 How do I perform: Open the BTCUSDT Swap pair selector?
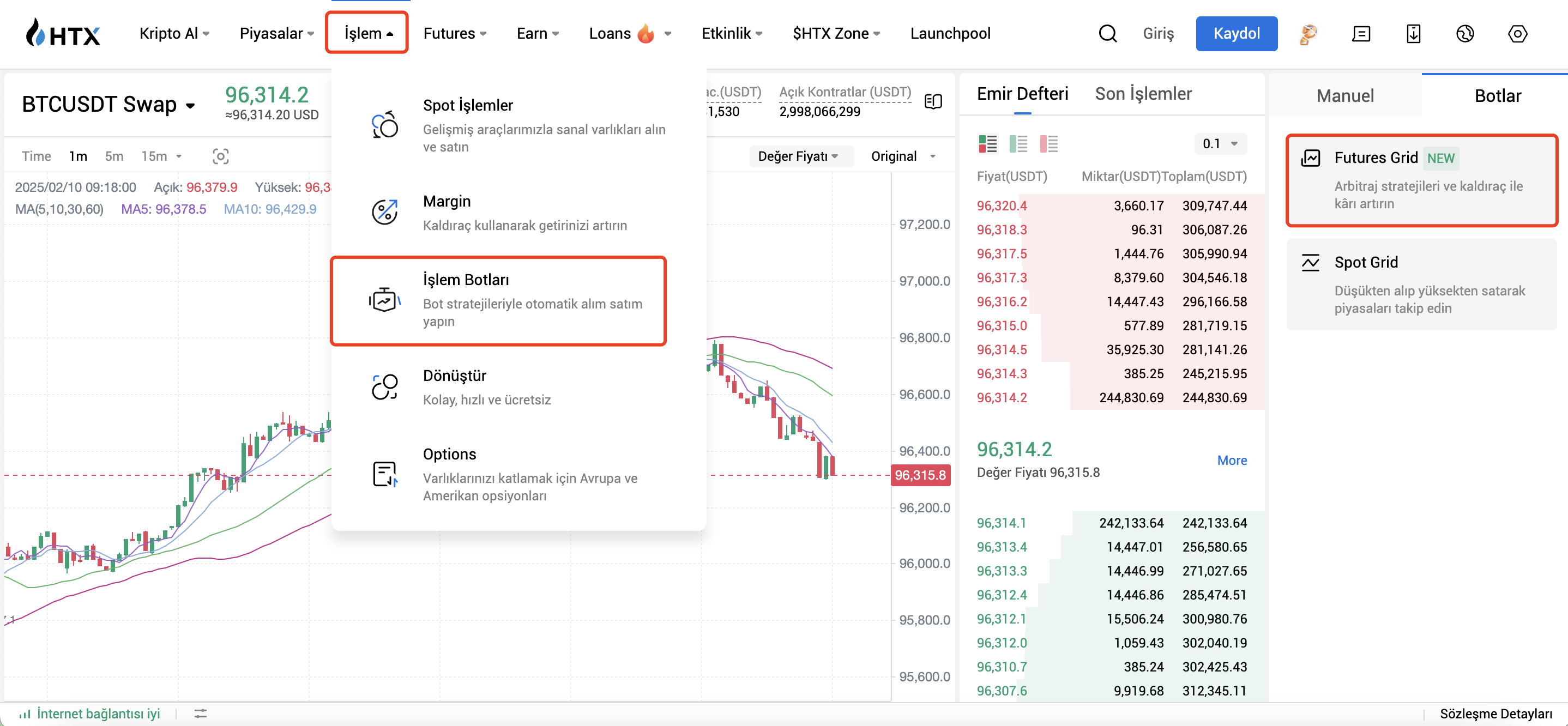coord(108,105)
